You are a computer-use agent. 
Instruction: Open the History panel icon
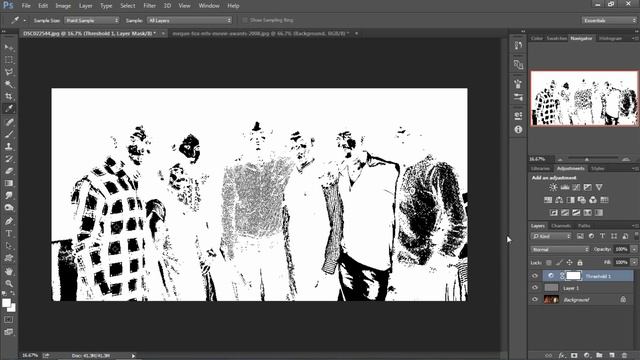518,45
